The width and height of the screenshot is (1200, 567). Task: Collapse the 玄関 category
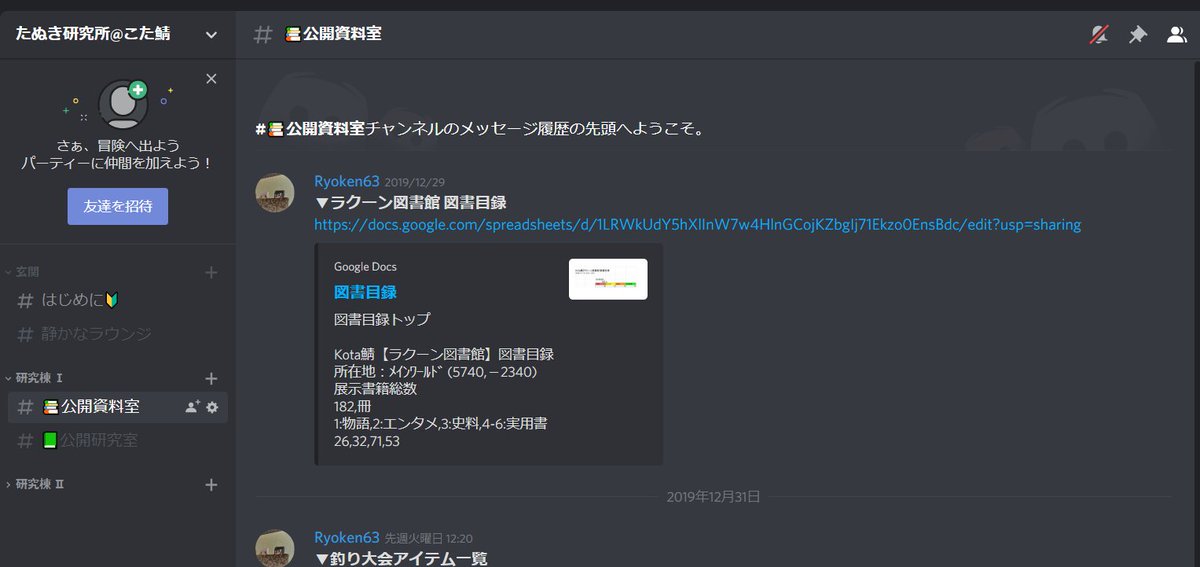23,272
